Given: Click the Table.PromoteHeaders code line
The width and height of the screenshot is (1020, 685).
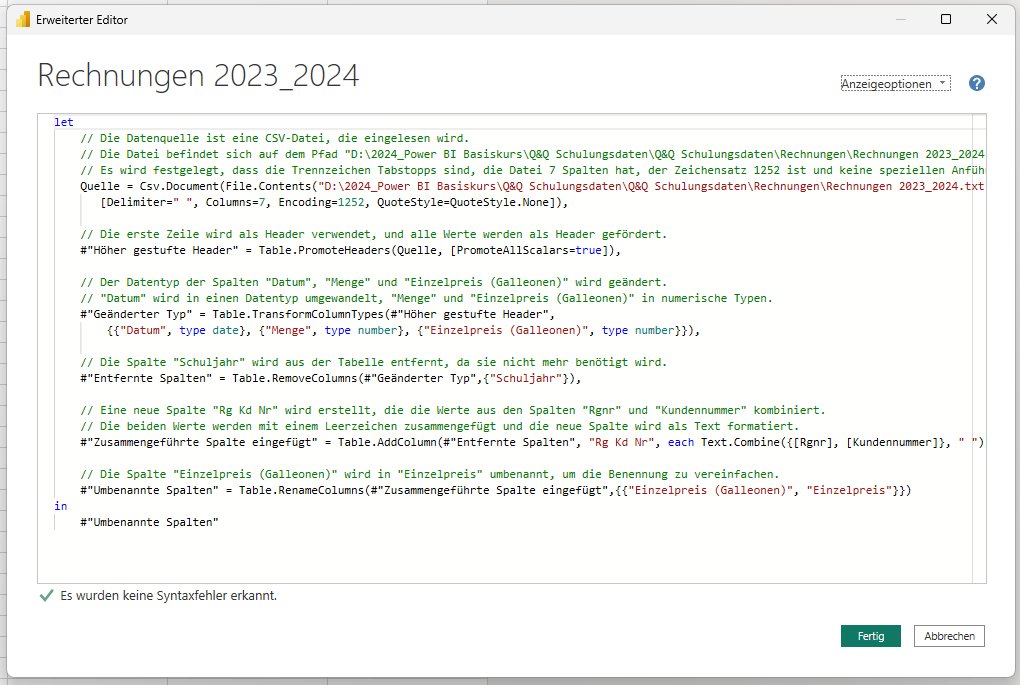Looking at the screenshot, I should click(350, 250).
